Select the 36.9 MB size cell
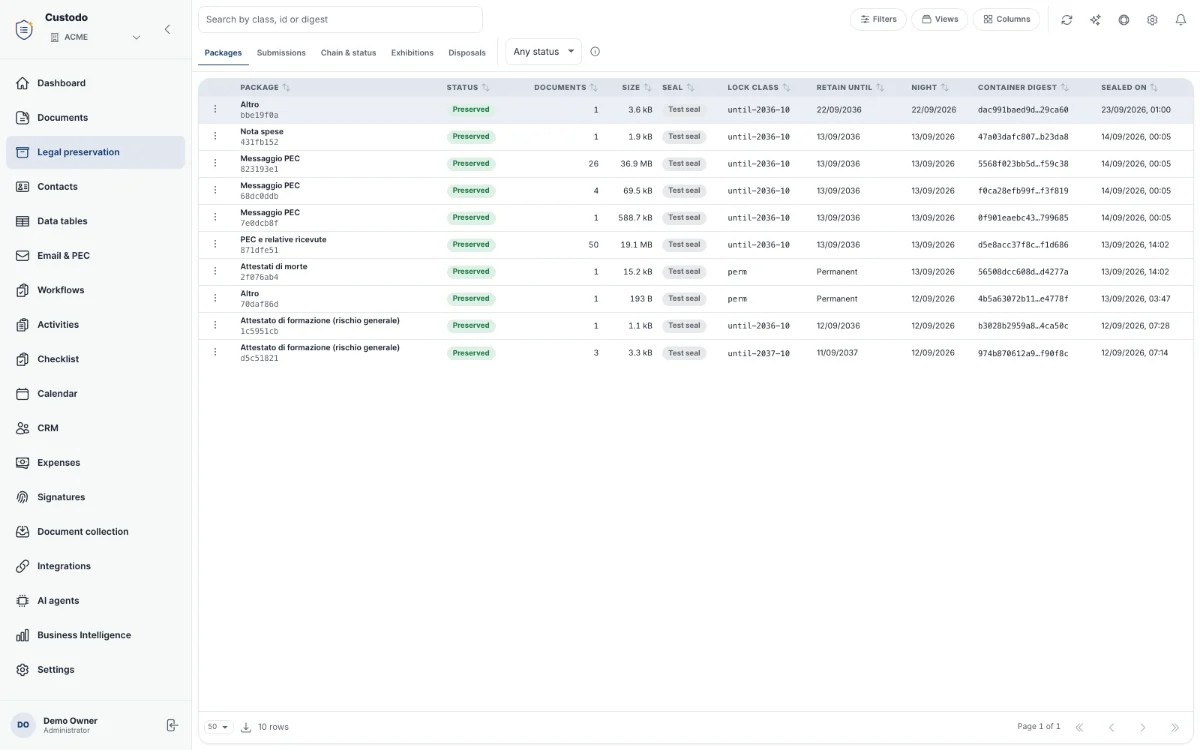 [636, 164]
